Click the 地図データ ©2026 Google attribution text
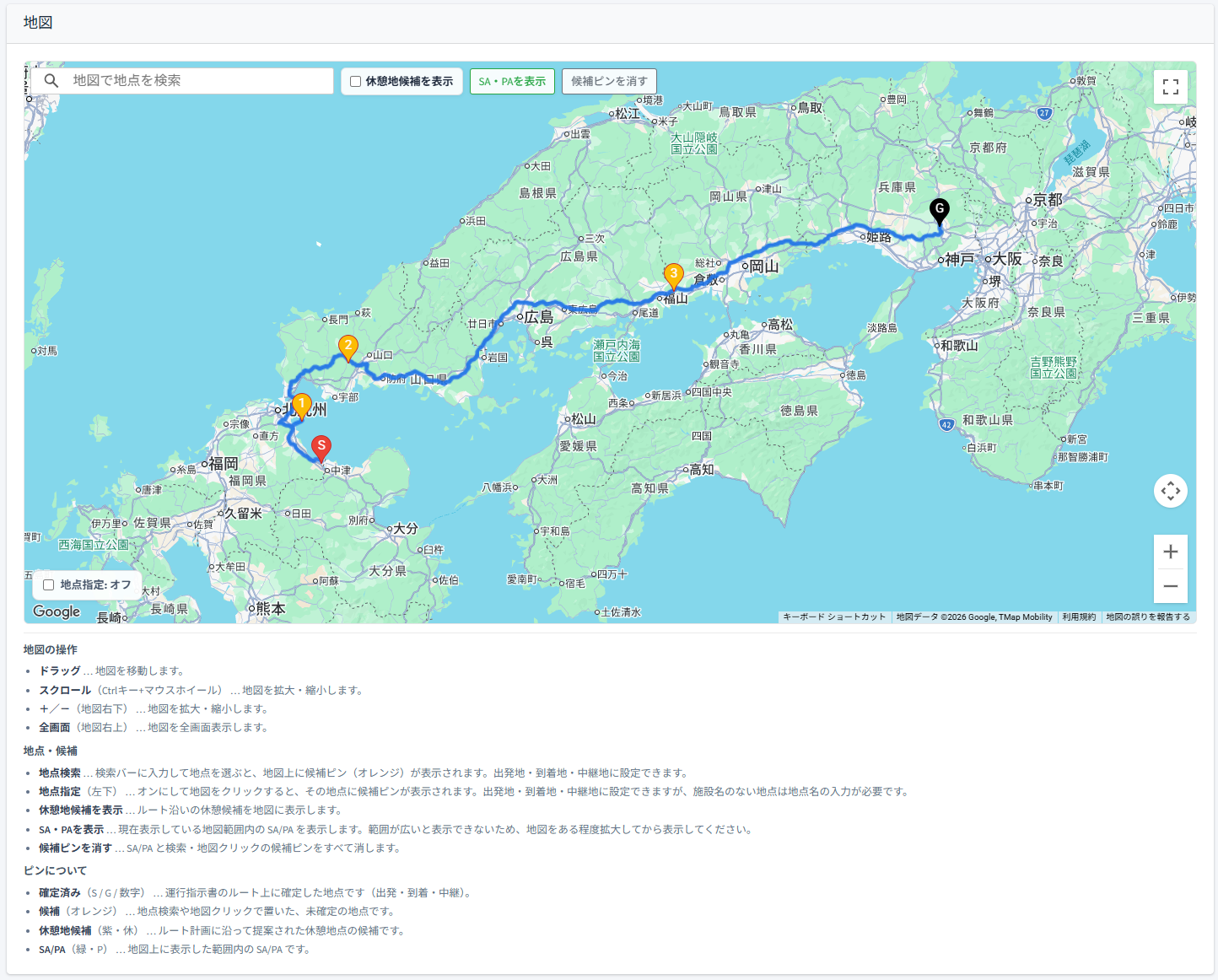The height and width of the screenshot is (980, 1218). click(x=974, y=617)
